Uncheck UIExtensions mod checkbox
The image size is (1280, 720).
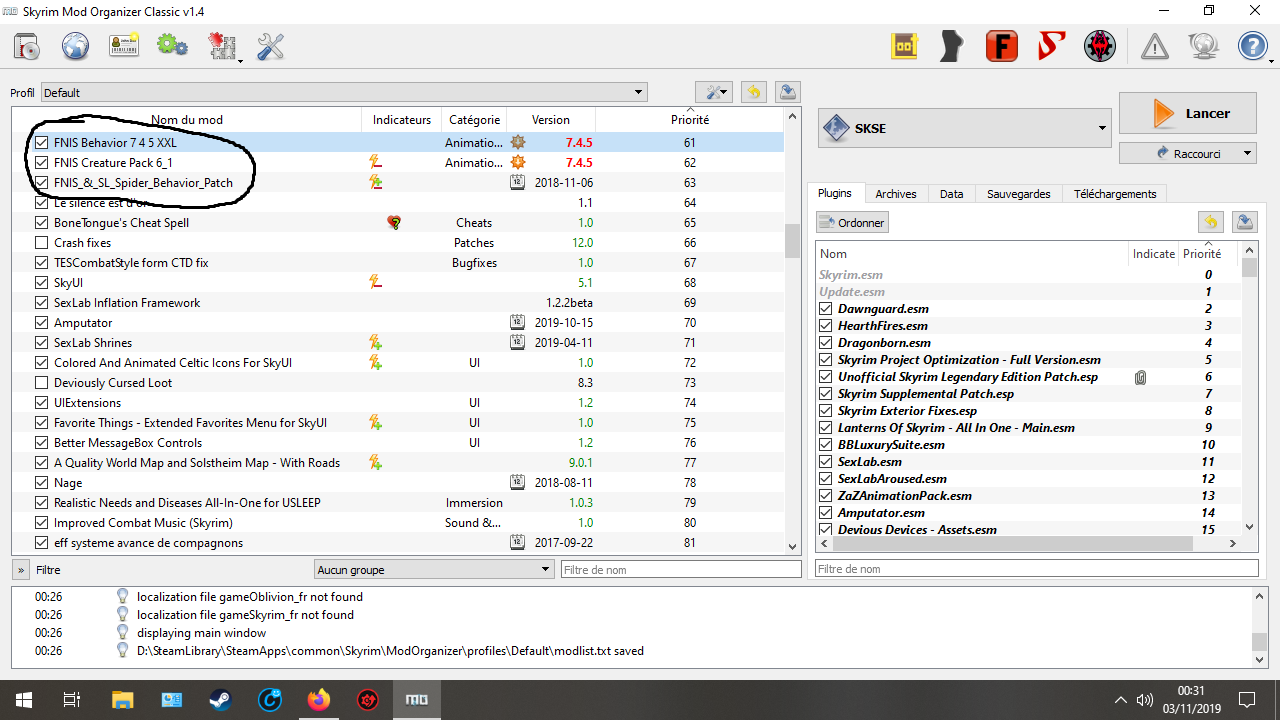(x=41, y=403)
